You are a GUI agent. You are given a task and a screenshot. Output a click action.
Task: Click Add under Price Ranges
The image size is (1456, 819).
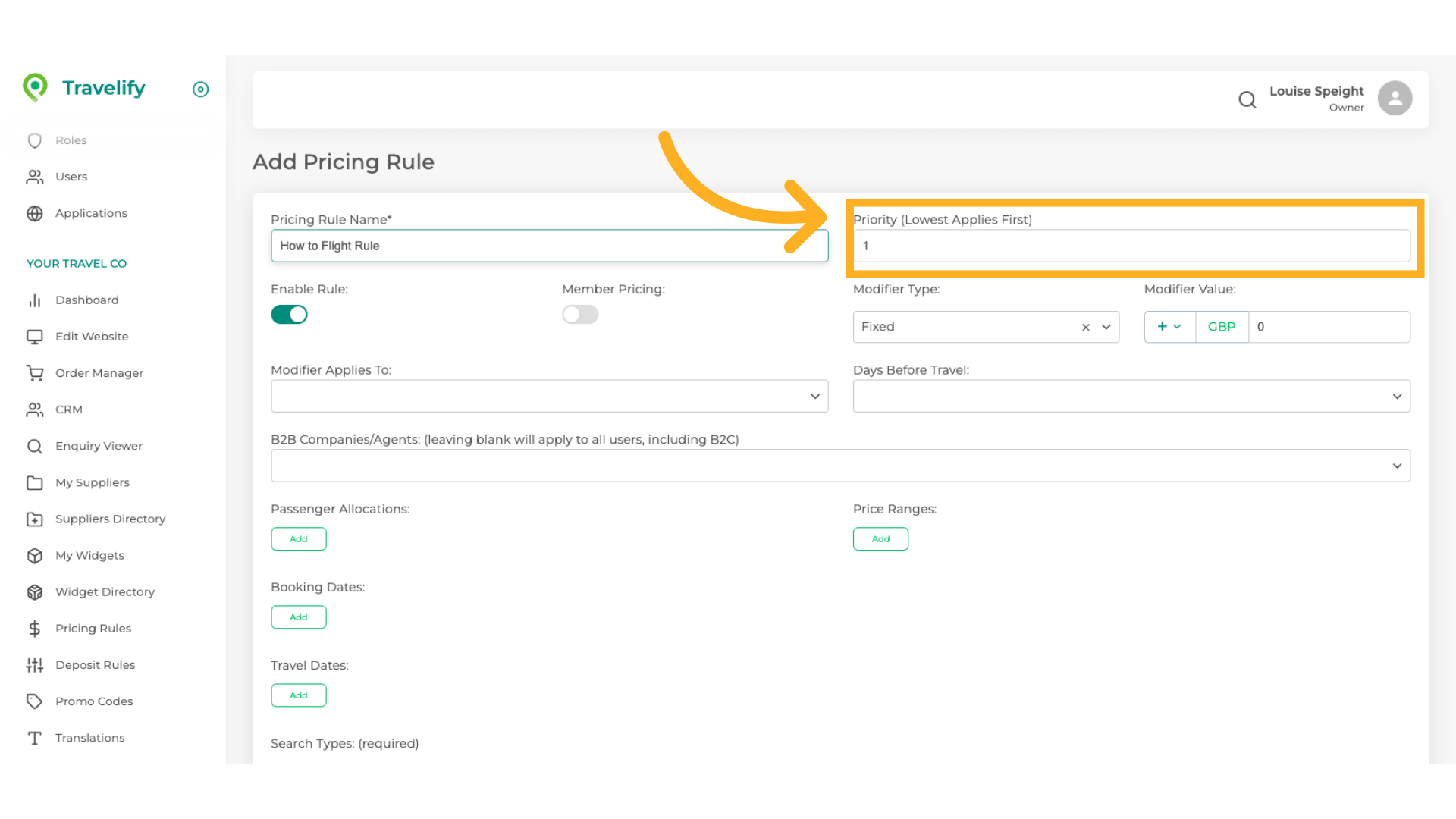880,539
